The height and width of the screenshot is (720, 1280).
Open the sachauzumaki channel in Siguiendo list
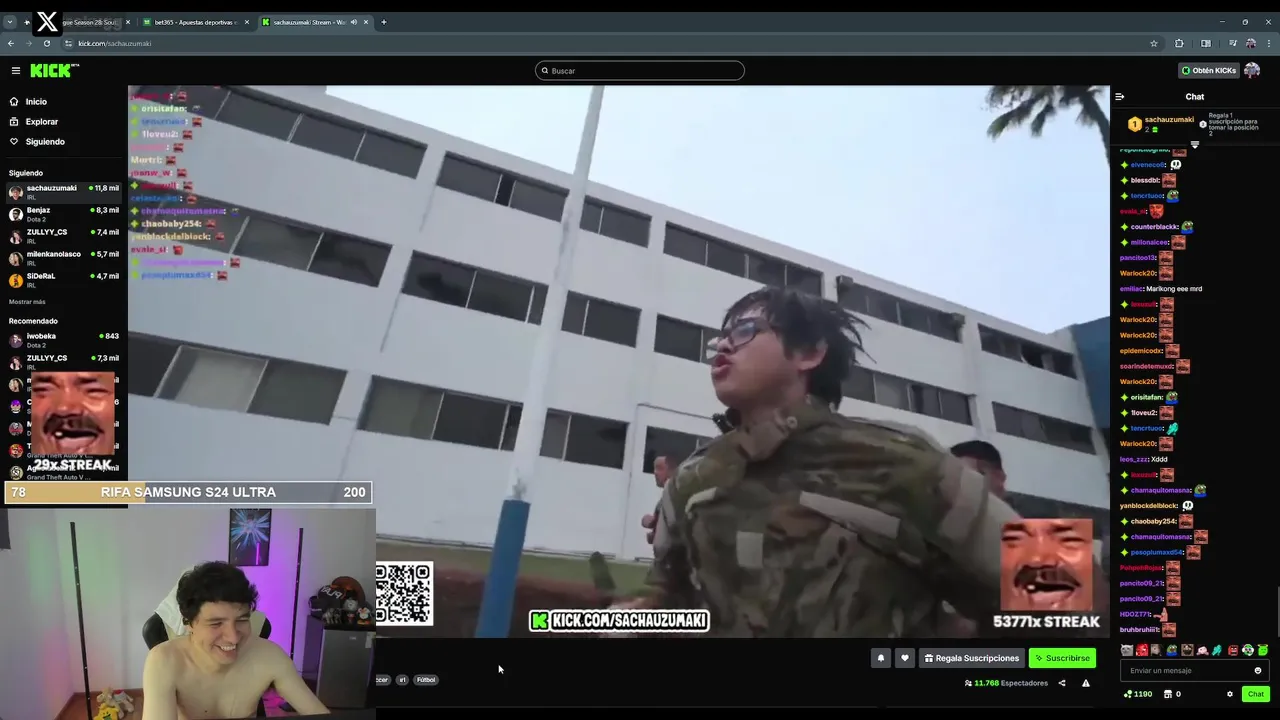click(x=64, y=192)
